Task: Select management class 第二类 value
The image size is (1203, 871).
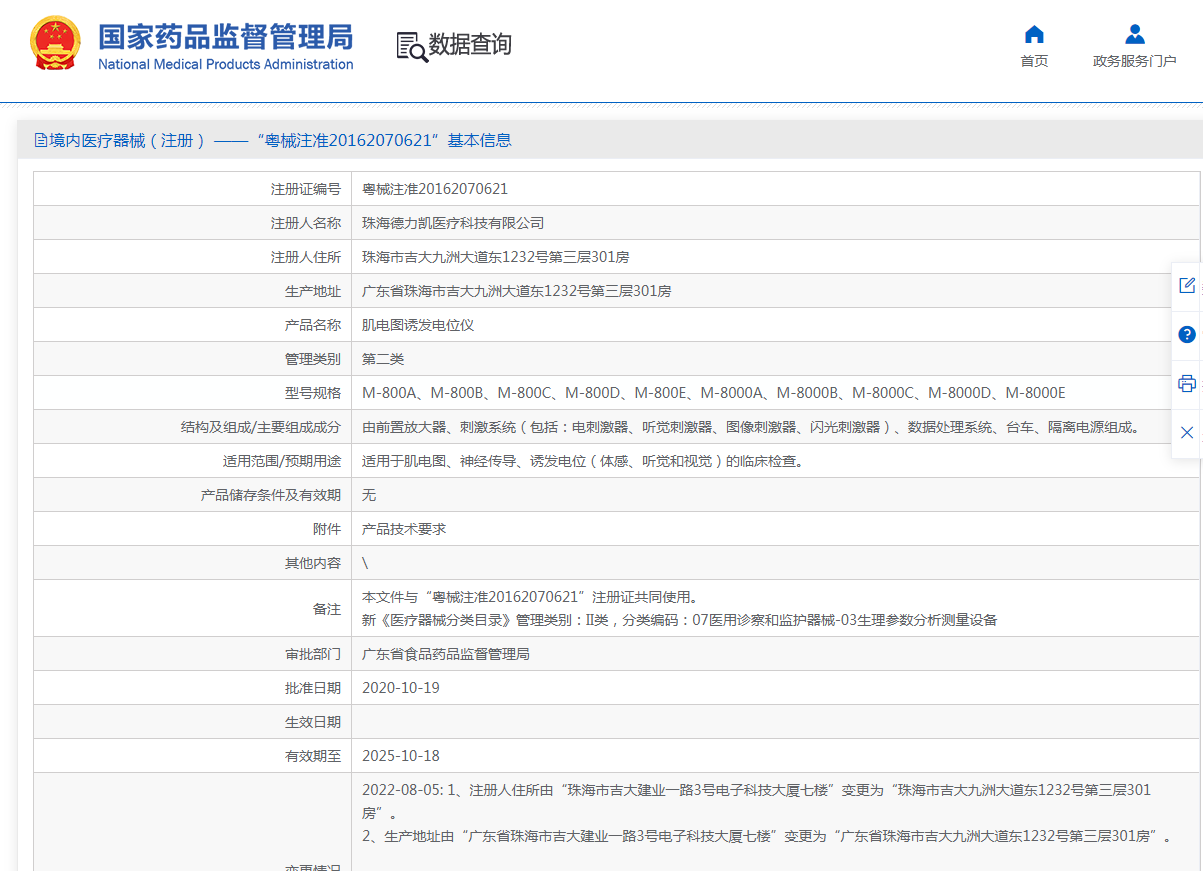Action: pyautogui.click(x=383, y=359)
